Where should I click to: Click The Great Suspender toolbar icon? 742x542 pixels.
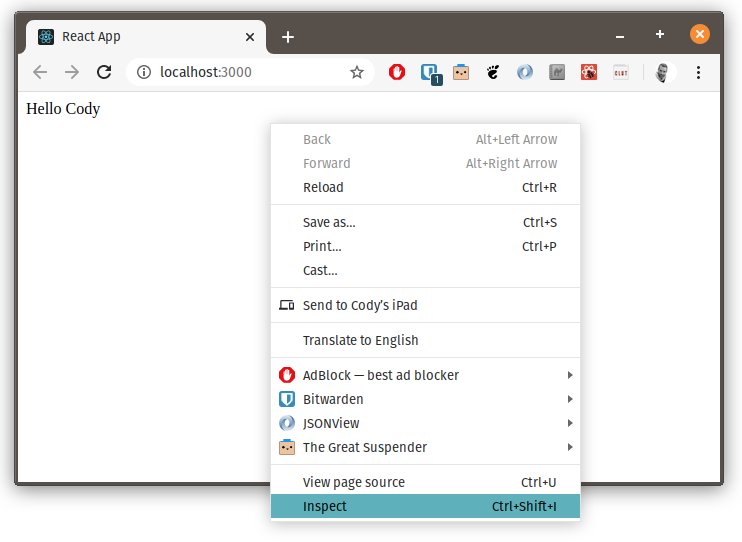coord(461,72)
